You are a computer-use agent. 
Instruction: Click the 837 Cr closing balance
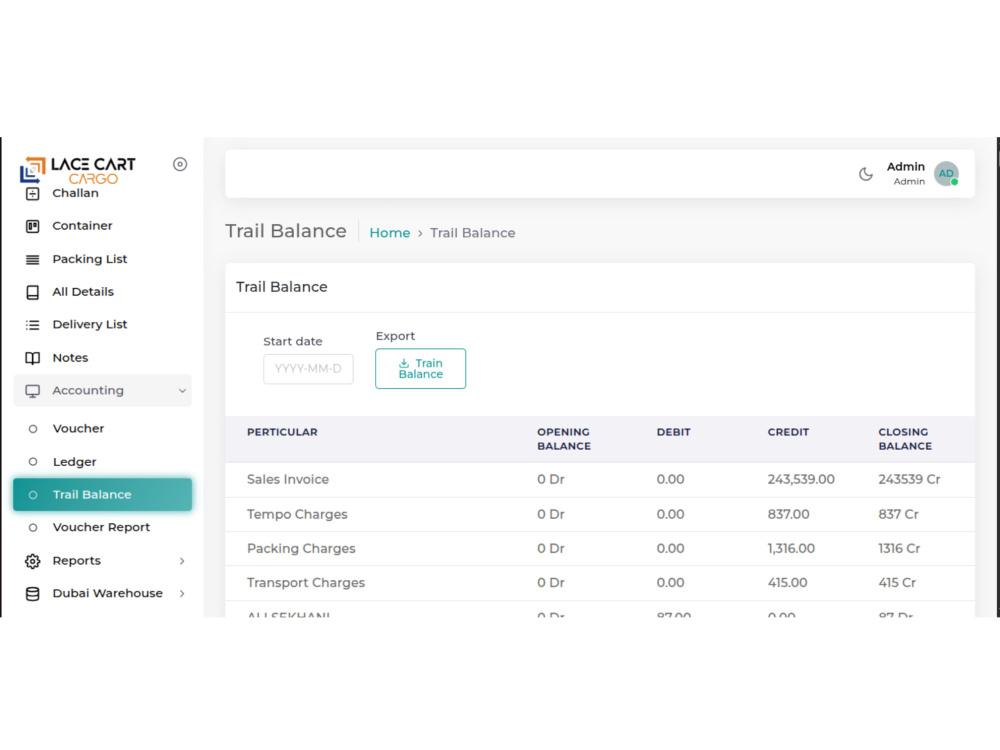pyautogui.click(x=898, y=515)
